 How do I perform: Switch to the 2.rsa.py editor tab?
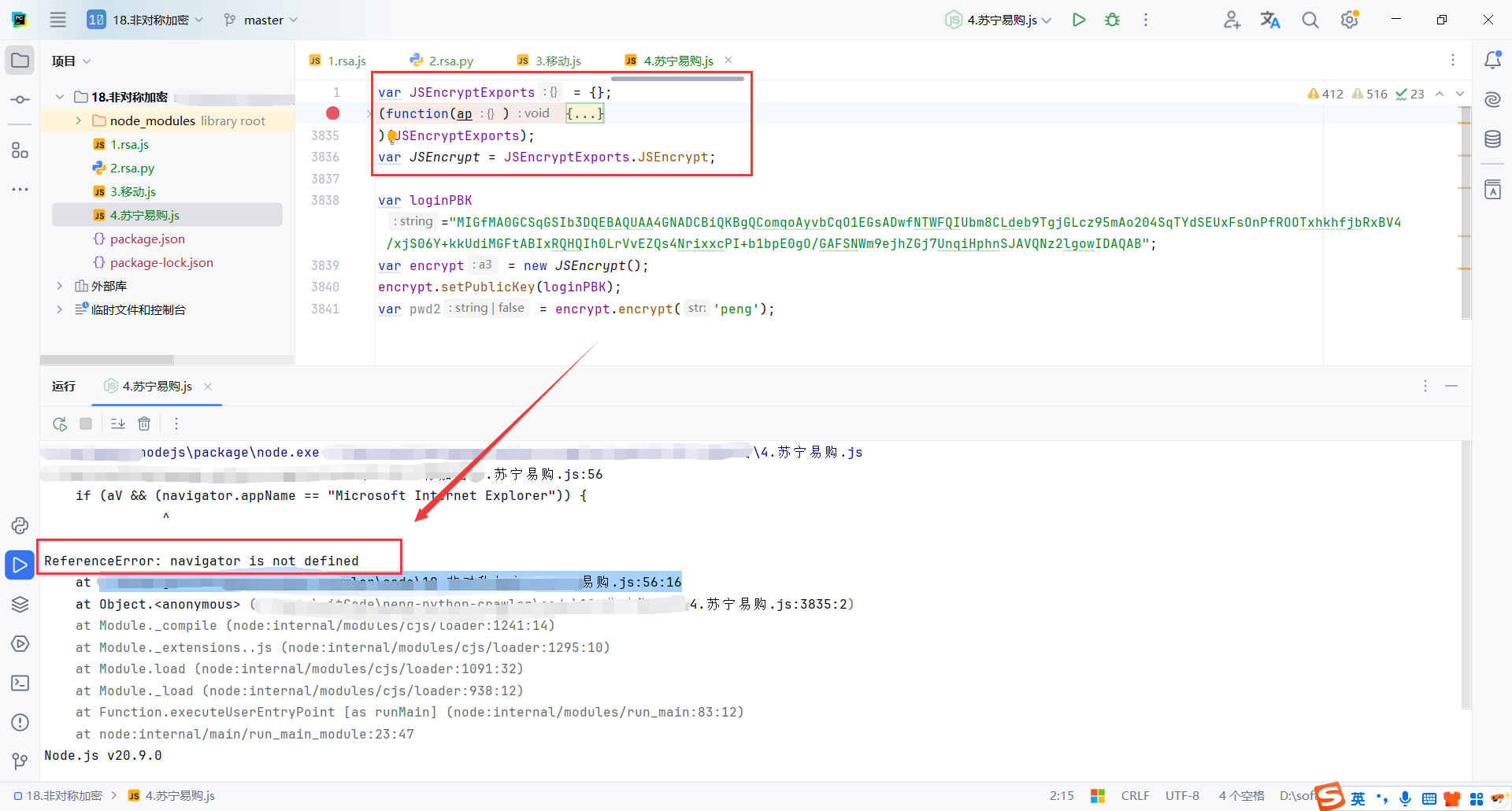(442, 61)
